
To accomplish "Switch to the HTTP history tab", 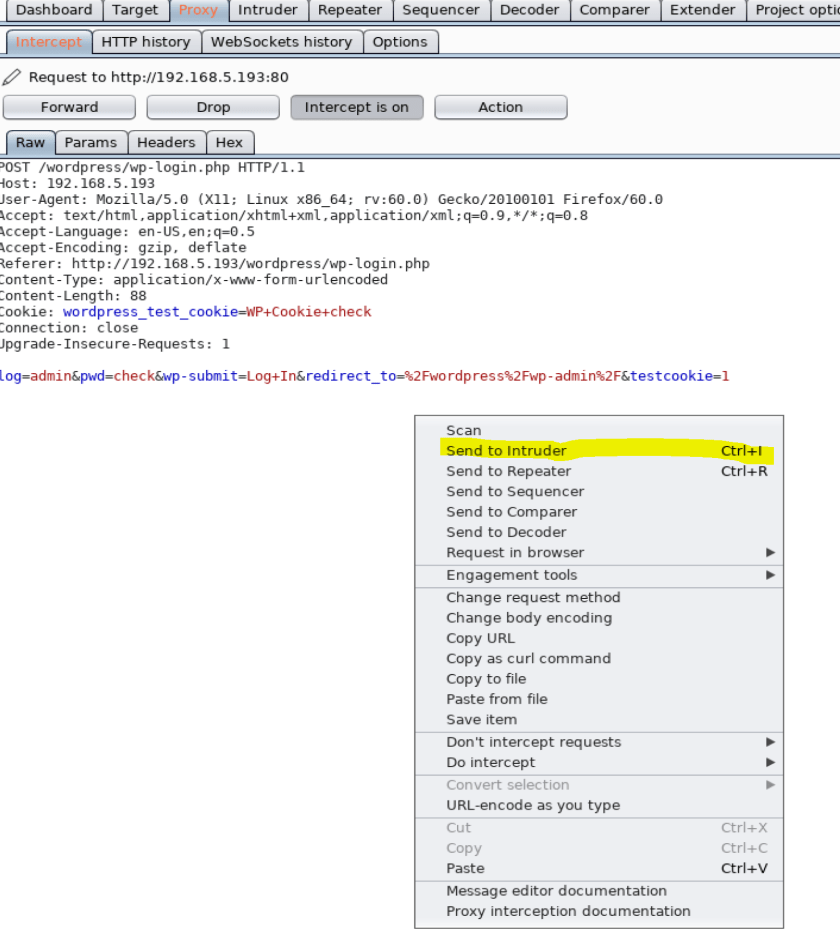I will click(x=145, y=42).
